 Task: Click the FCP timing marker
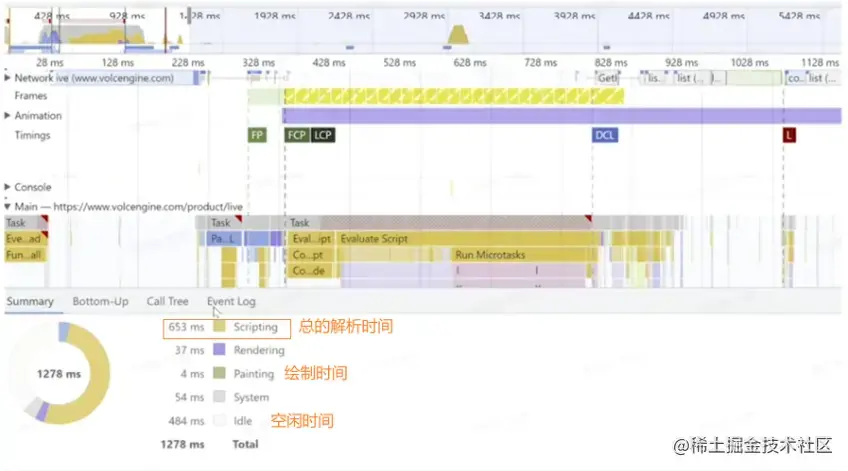click(297, 135)
